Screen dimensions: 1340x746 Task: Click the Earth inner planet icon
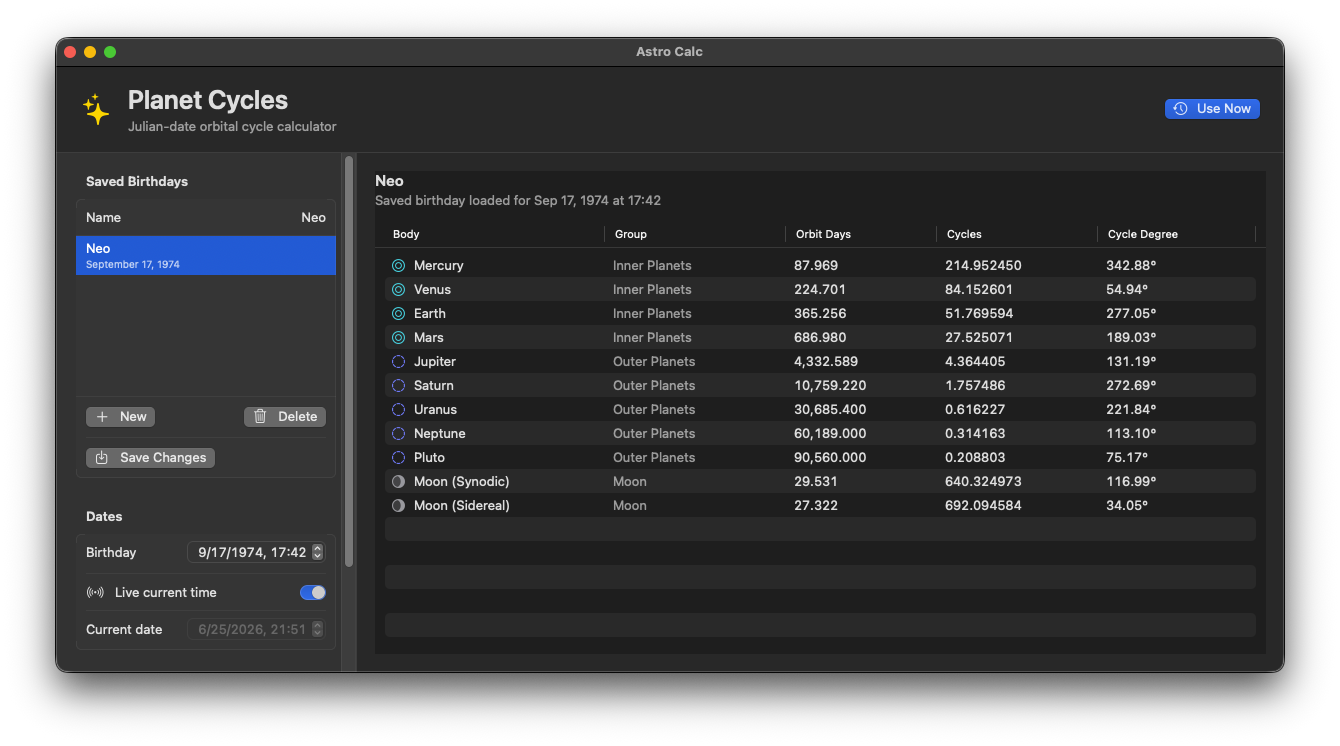(398, 314)
